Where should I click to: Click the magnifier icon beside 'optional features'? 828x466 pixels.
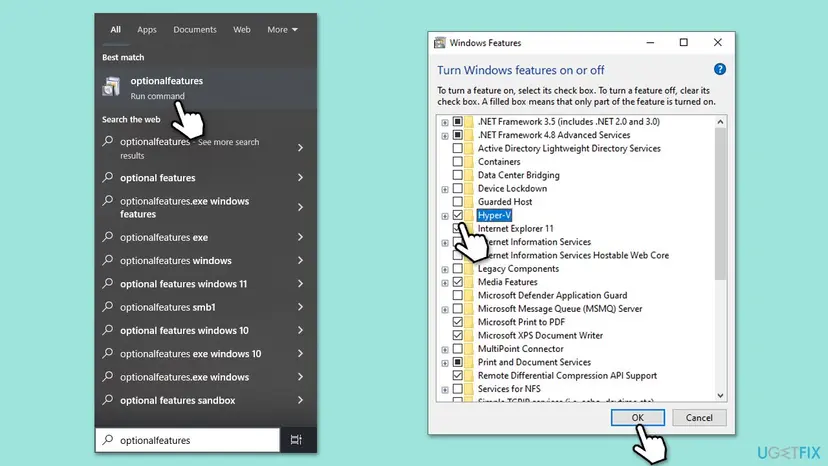click(108, 177)
